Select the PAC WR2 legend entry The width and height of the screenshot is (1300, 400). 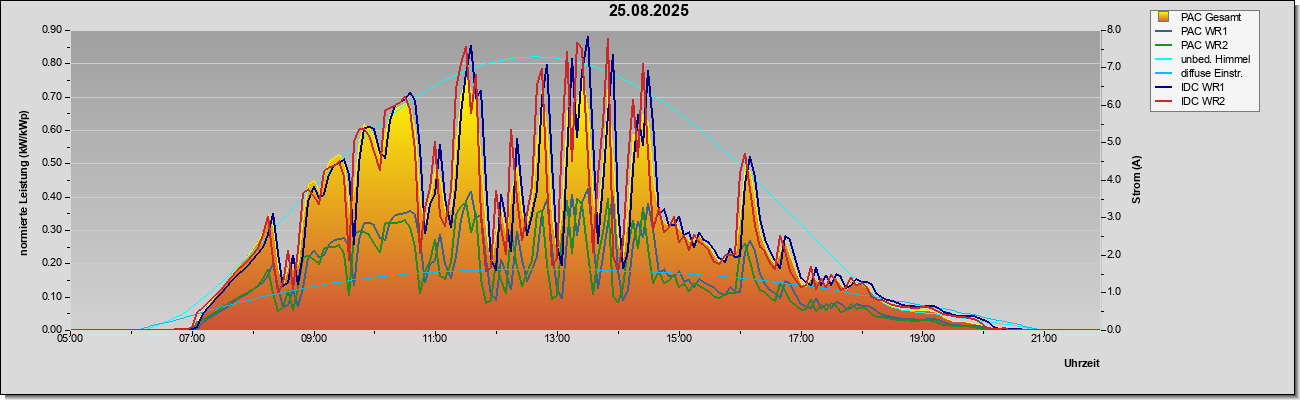(x=1204, y=46)
